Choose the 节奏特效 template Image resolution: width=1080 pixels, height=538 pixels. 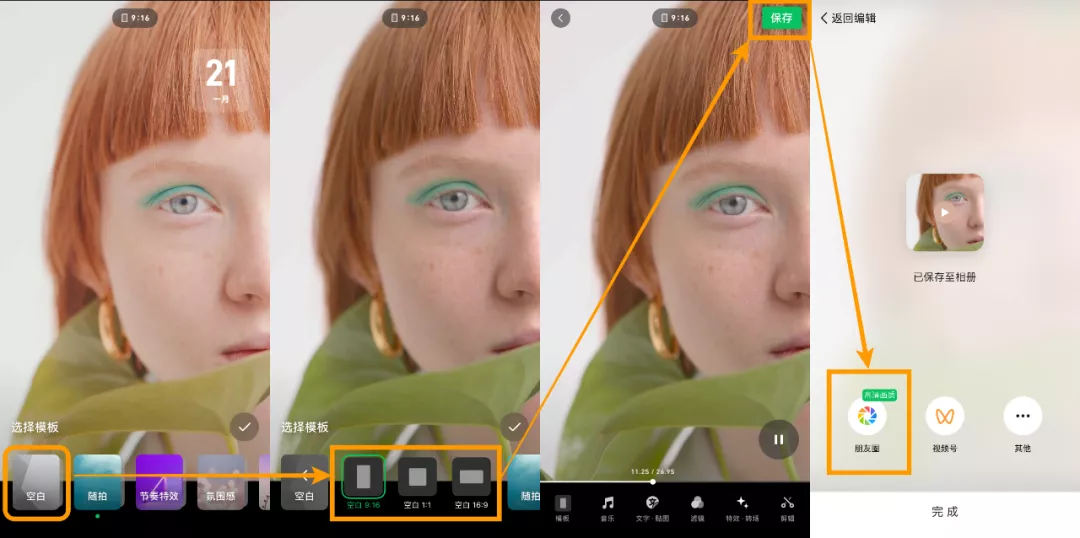[159, 482]
